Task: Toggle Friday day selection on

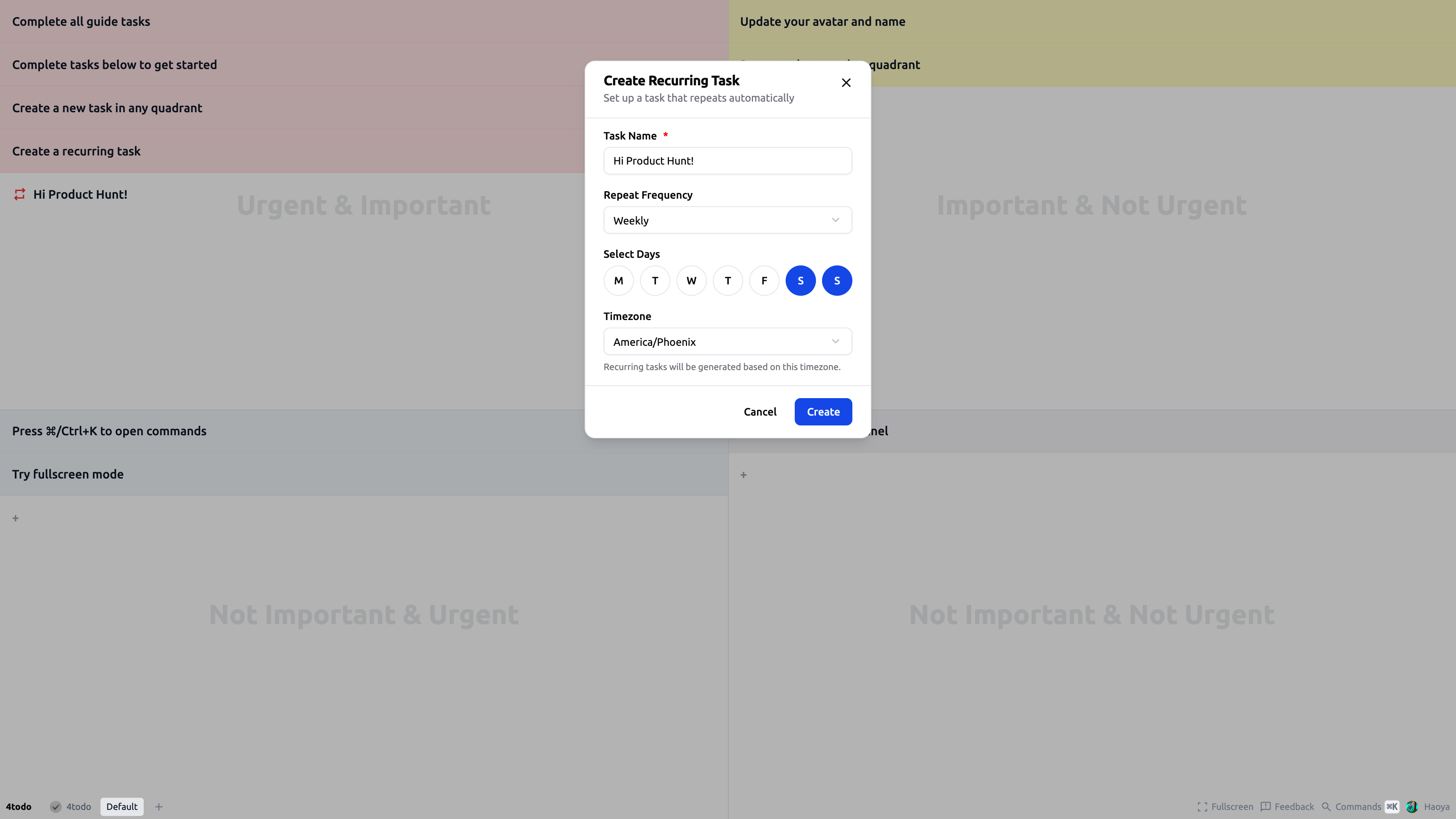Action: (764, 280)
